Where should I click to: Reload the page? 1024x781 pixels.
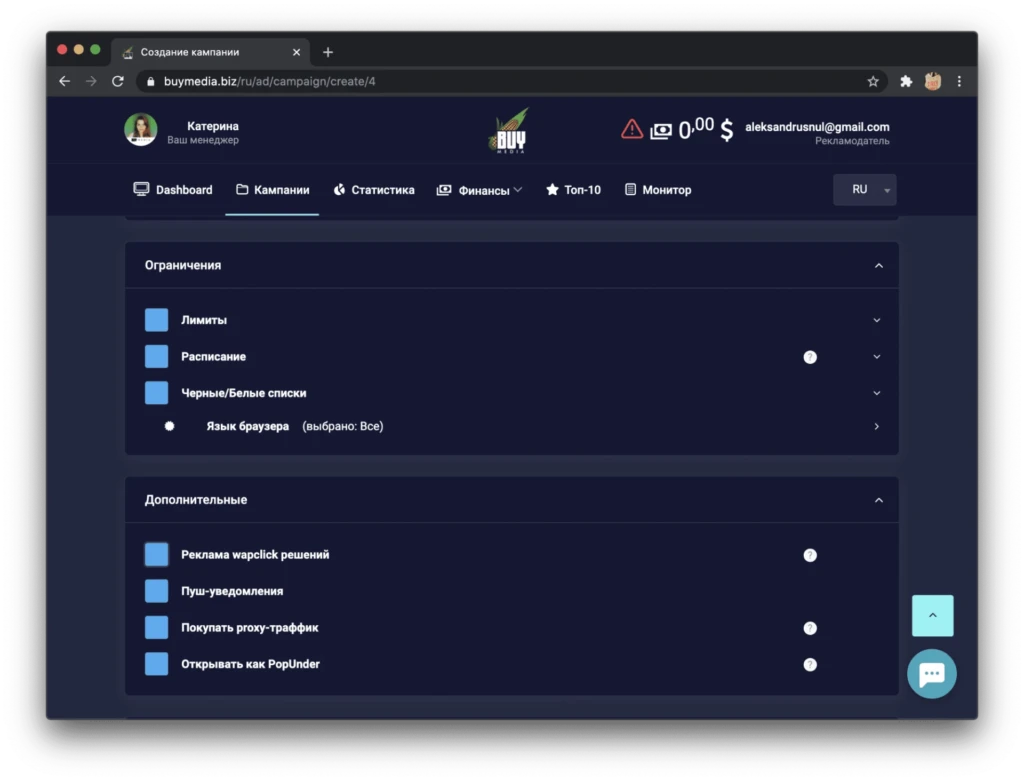point(118,82)
